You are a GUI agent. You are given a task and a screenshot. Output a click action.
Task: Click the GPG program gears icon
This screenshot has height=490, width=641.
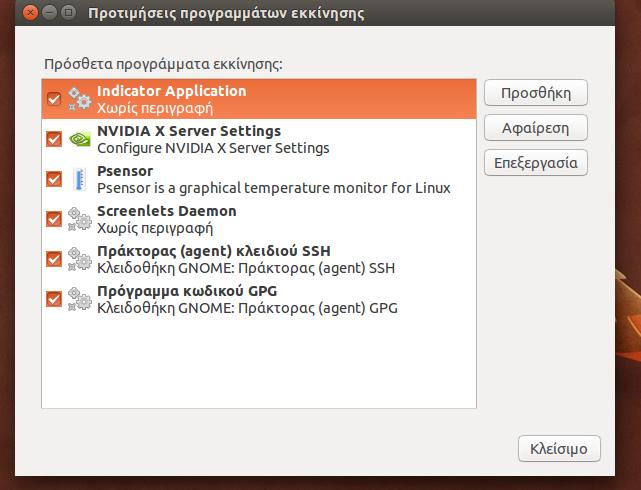coord(79,299)
